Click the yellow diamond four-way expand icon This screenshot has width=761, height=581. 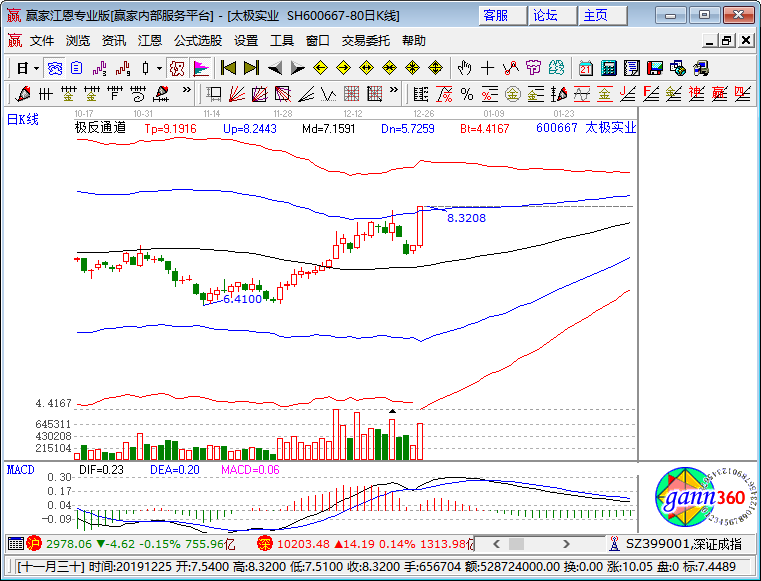click(436, 68)
